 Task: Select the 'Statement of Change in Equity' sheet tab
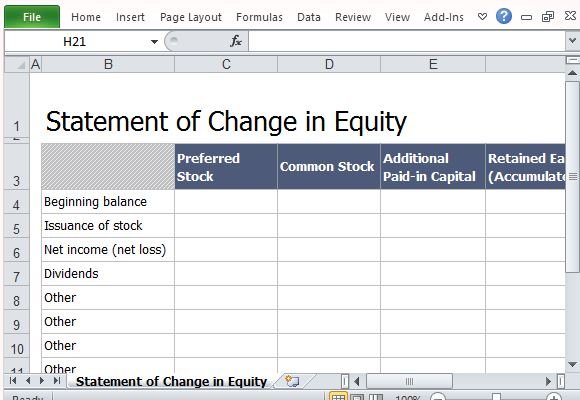coord(171,381)
